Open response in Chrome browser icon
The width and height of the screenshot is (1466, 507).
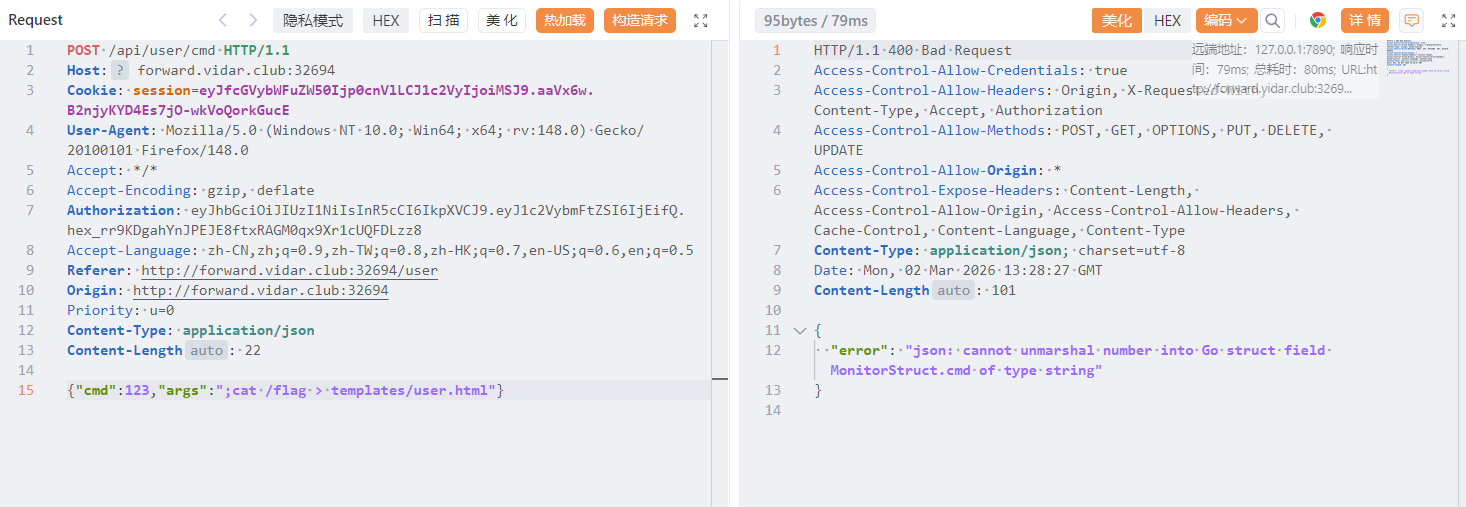coord(1318,20)
